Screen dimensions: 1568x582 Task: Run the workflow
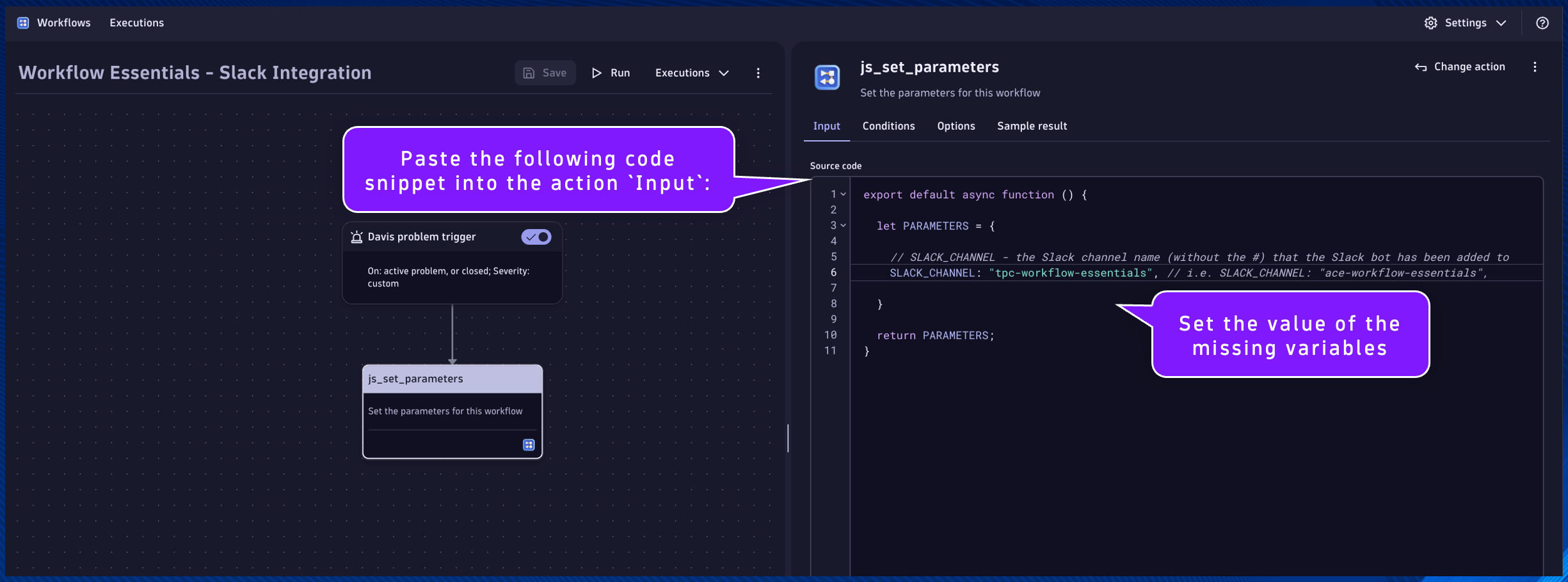(611, 73)
